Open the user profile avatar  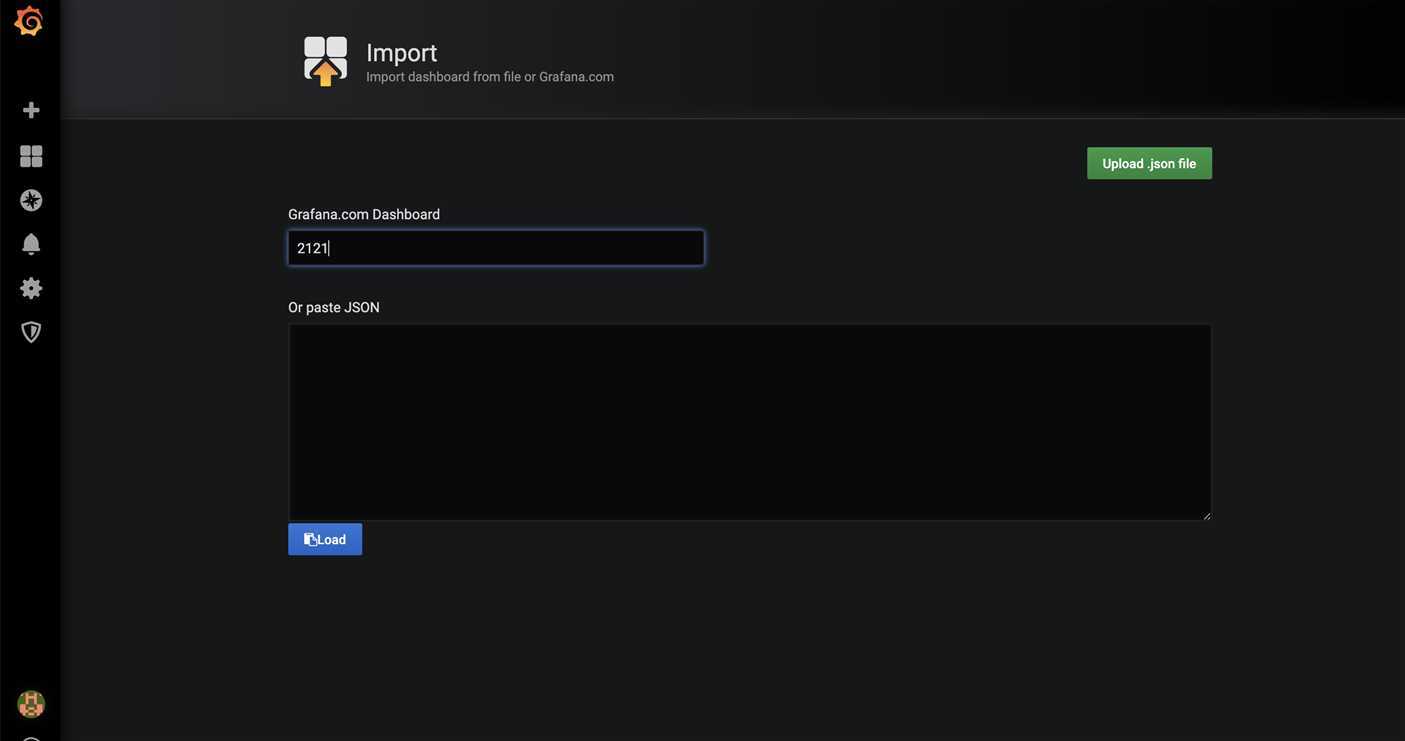pyautogui.click(x=31, y=704)
